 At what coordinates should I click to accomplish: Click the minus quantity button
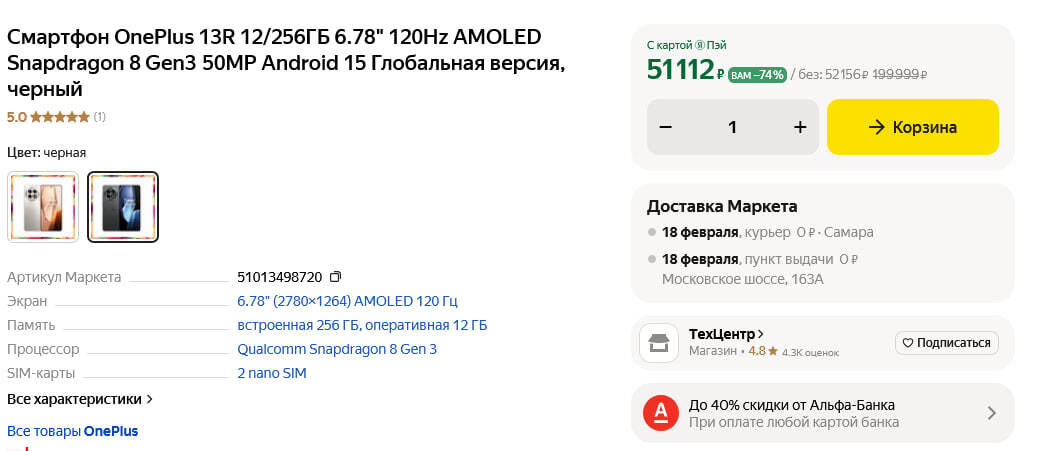coord(666,127)
